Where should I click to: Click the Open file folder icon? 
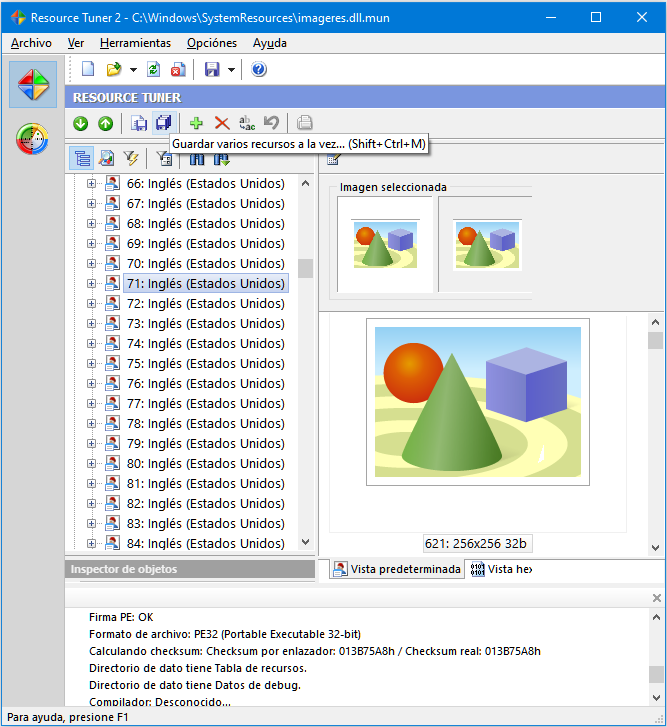[114, 70]
